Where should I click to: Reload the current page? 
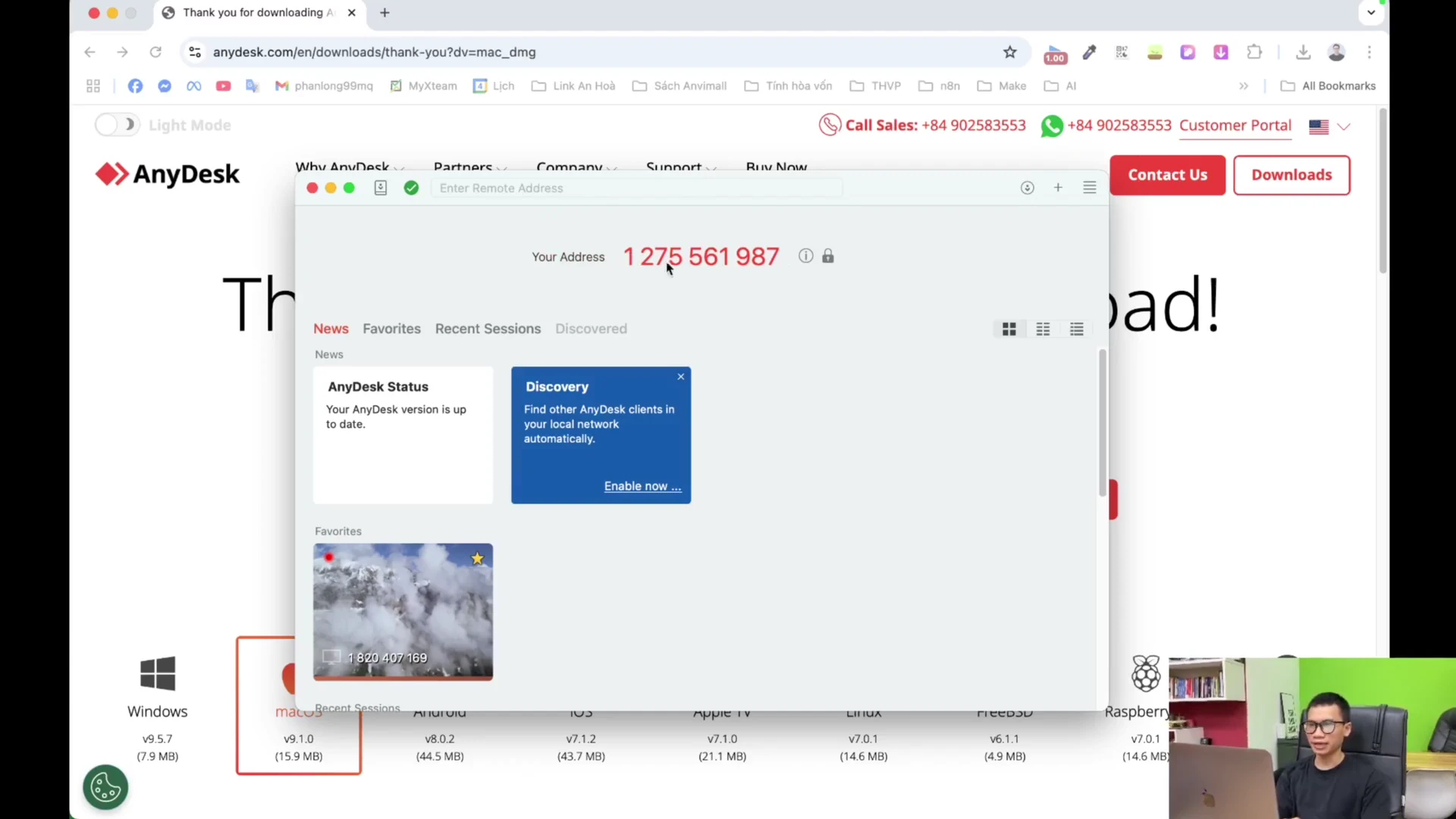pyautogui.click(x=155, y=52)
